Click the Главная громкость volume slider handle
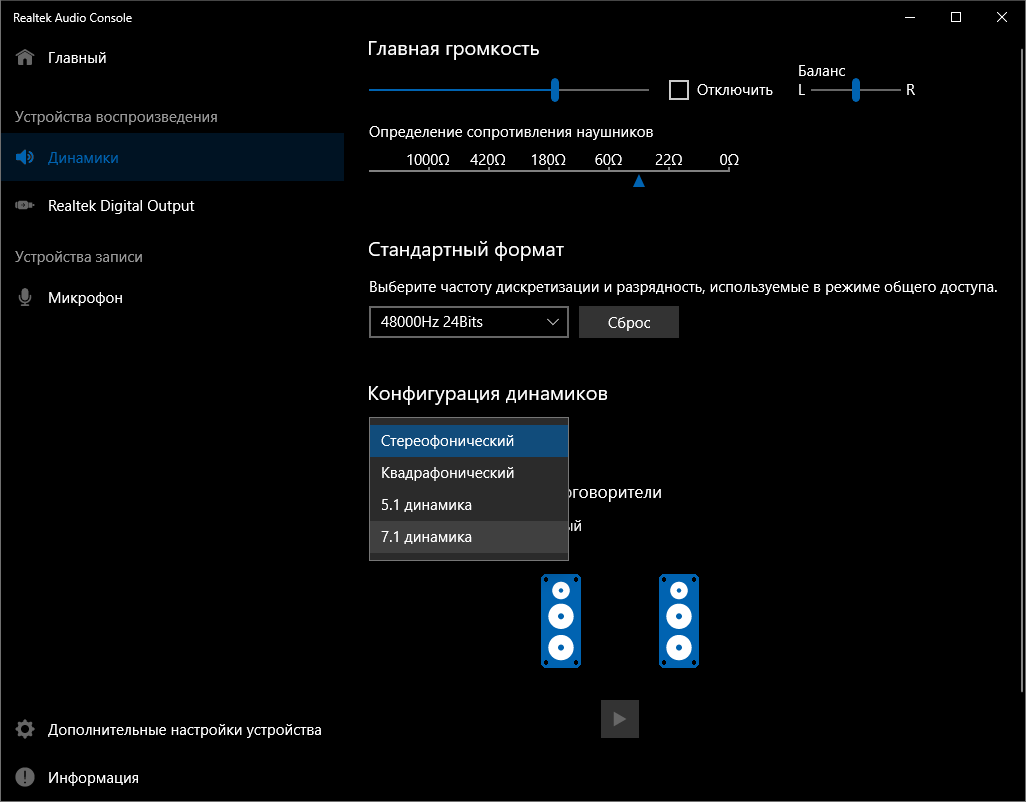This screenshot has width=1026, height=802. 555,90
